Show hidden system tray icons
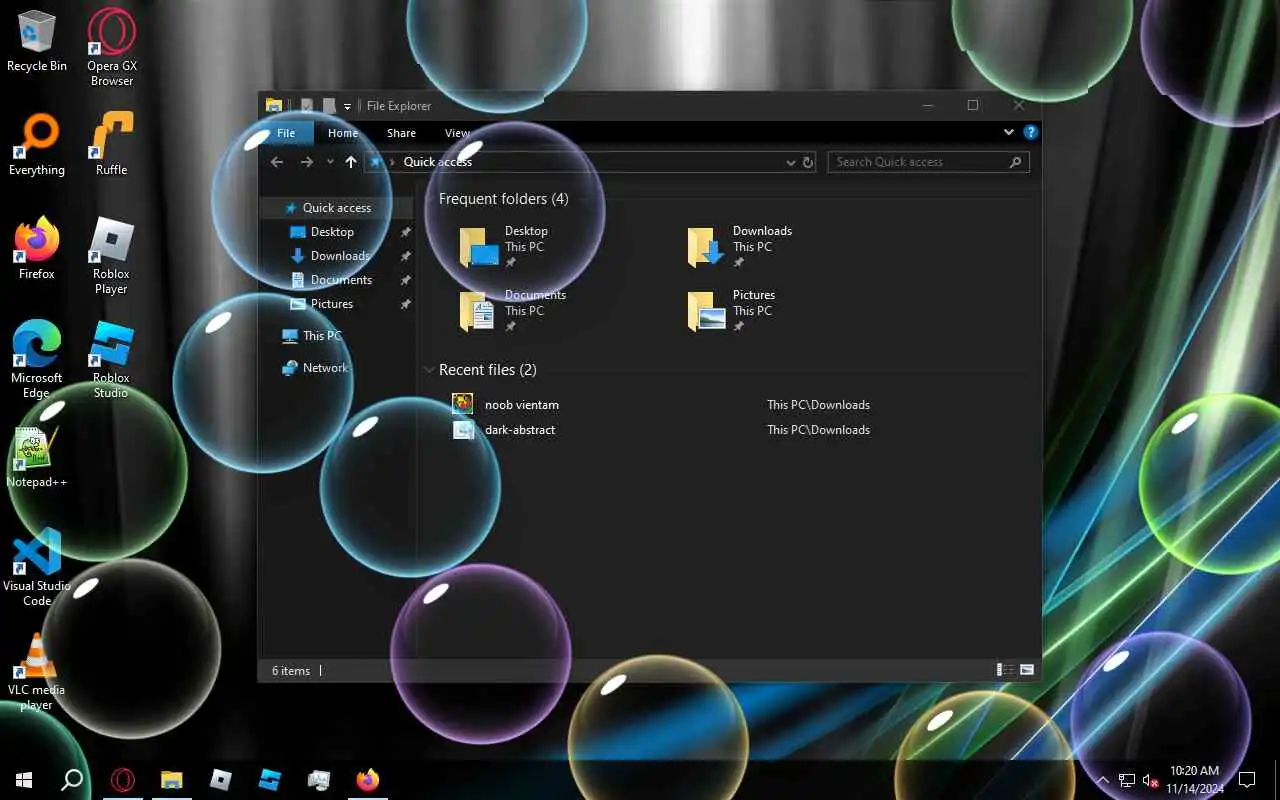 tap(1103, 780)
